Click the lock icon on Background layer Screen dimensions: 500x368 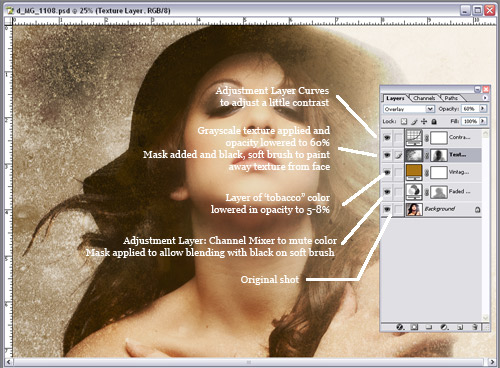click(x=477, y=209)
